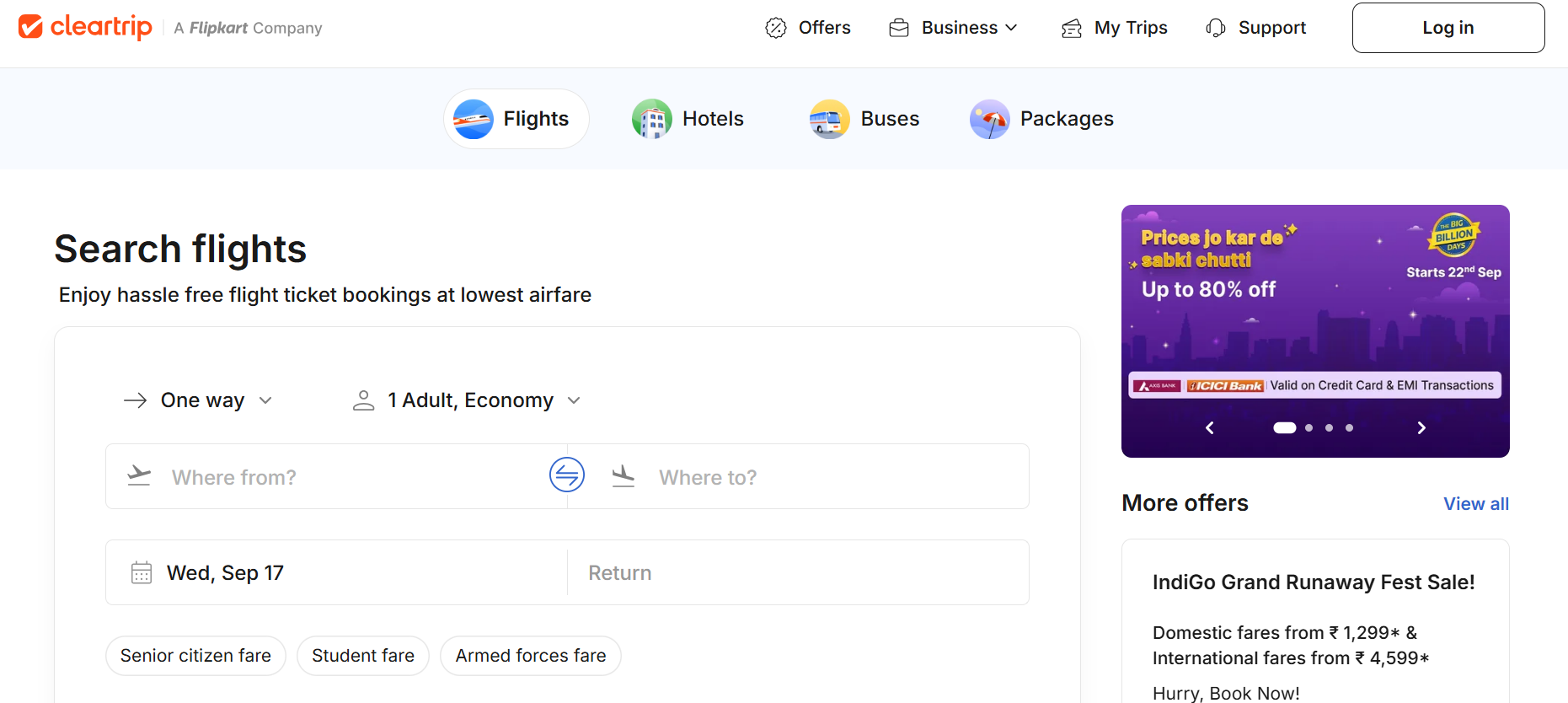
Task: Go to the next promo banner slide
Action: pos(1421,428)
